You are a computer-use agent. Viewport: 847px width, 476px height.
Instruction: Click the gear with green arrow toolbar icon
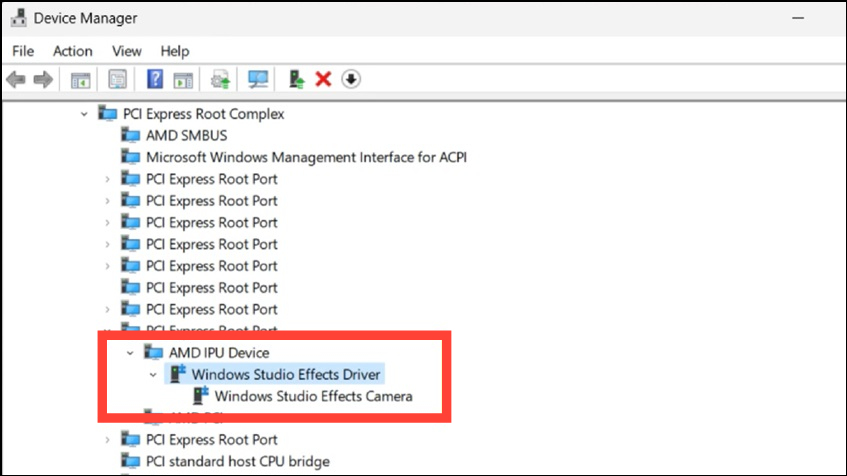point(220,79)
